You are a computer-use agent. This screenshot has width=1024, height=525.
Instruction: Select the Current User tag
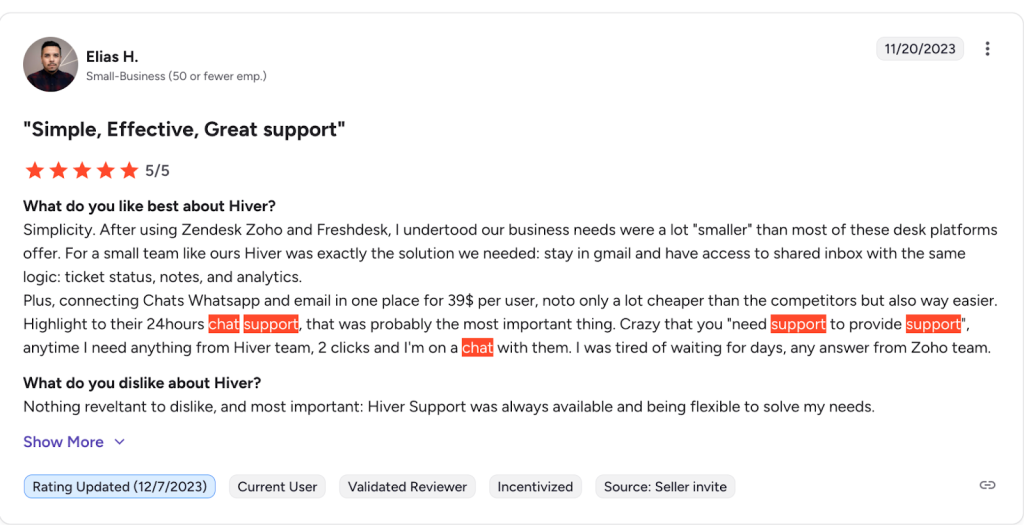pos(277,487)
